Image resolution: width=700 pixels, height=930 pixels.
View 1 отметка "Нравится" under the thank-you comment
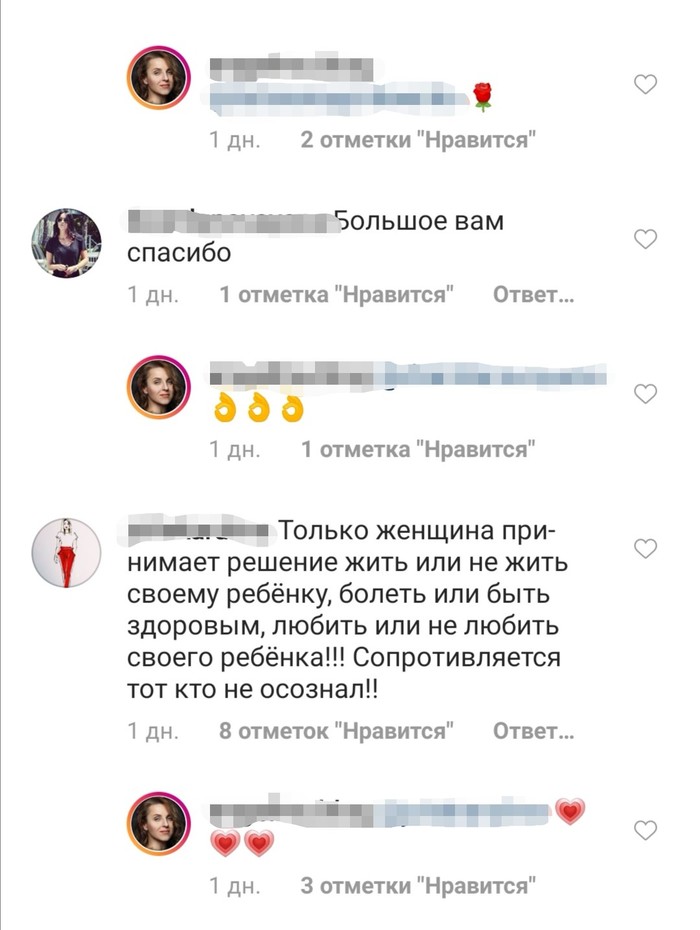[x=337, y=295]
